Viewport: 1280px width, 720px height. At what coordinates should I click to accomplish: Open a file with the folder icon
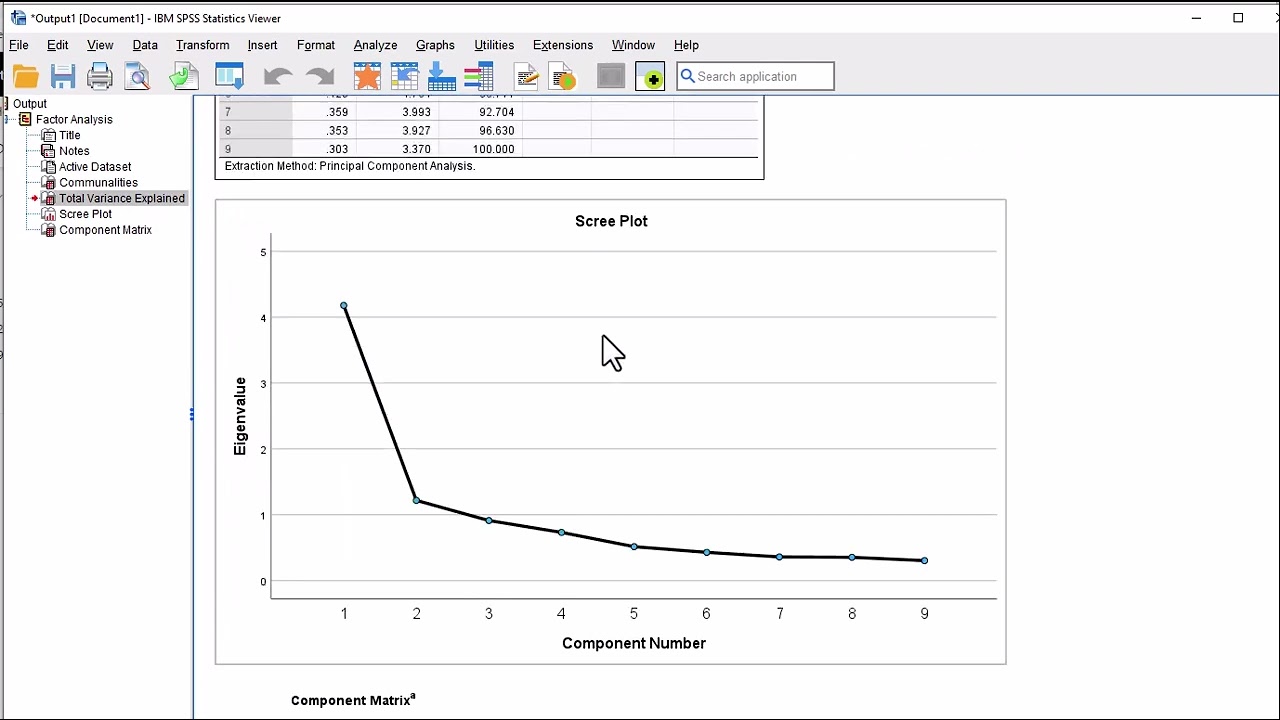point(26,76)
